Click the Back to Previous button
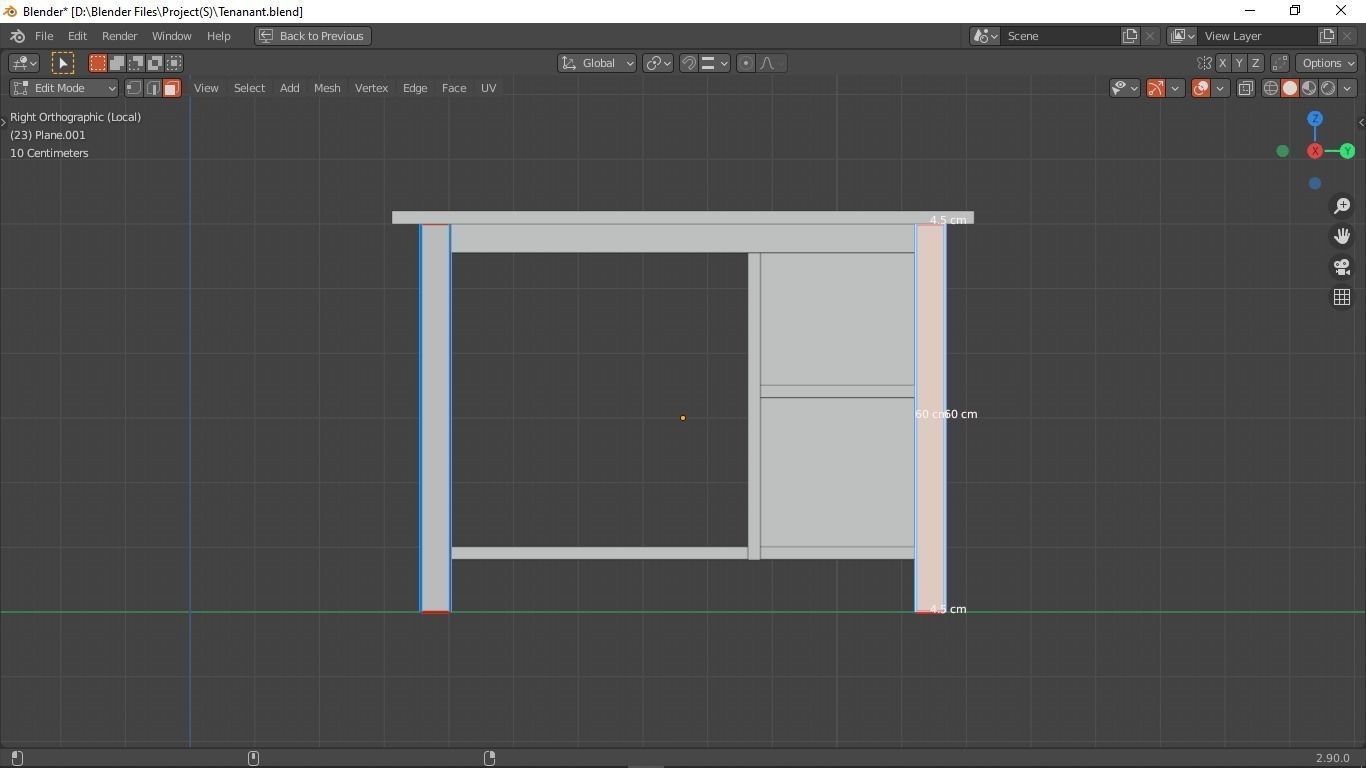 click(x=313, y=36)
